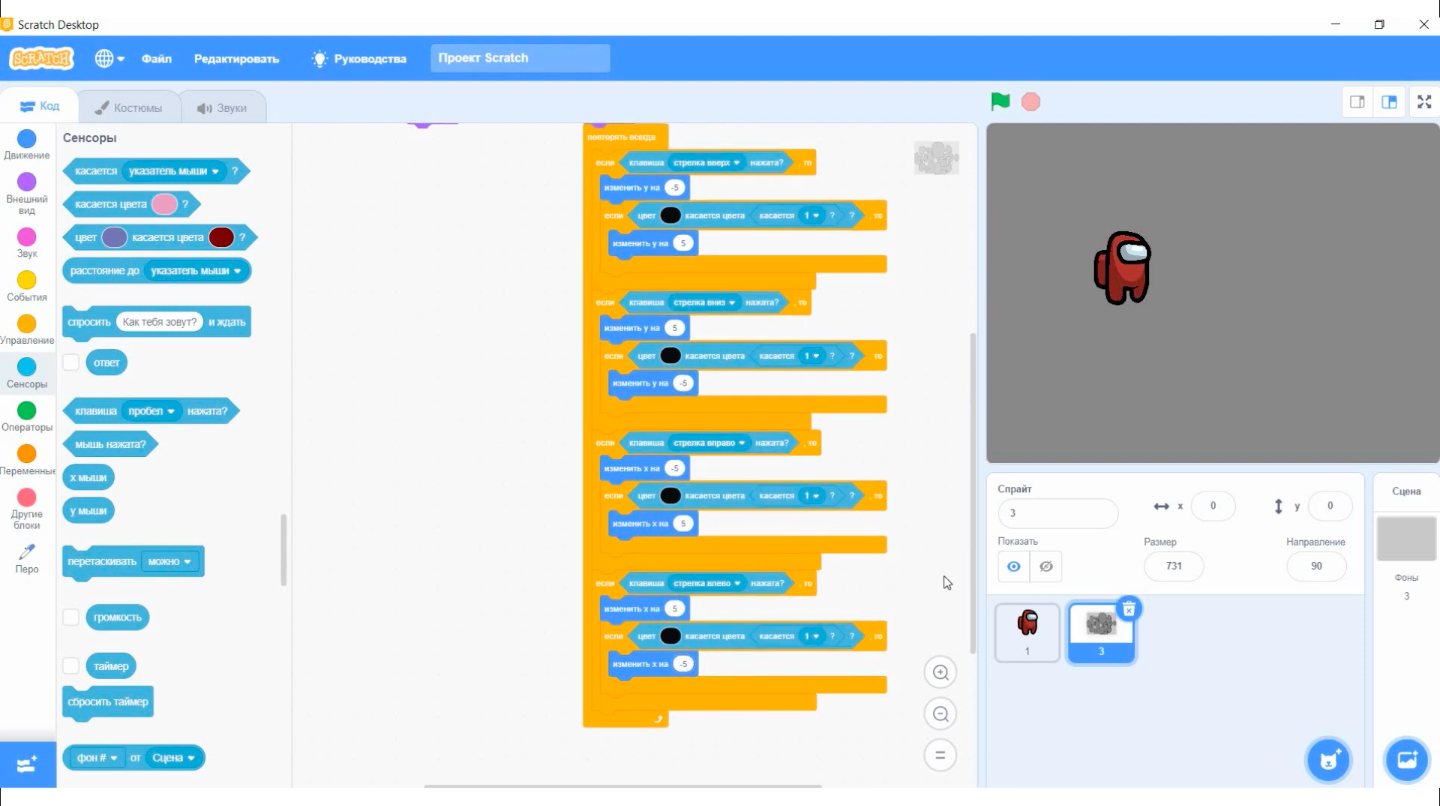Open пробел key dropdown in palette

(x=152, y=411)
